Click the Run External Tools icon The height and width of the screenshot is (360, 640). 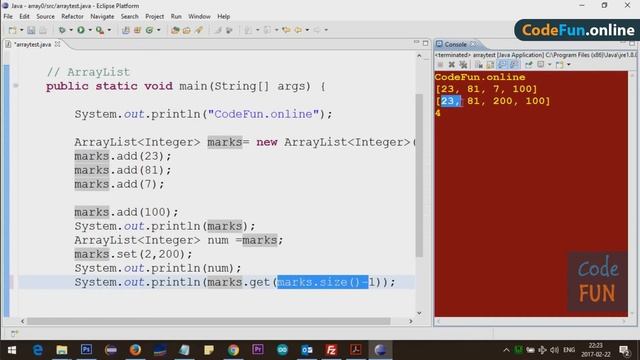click(100, 30)
